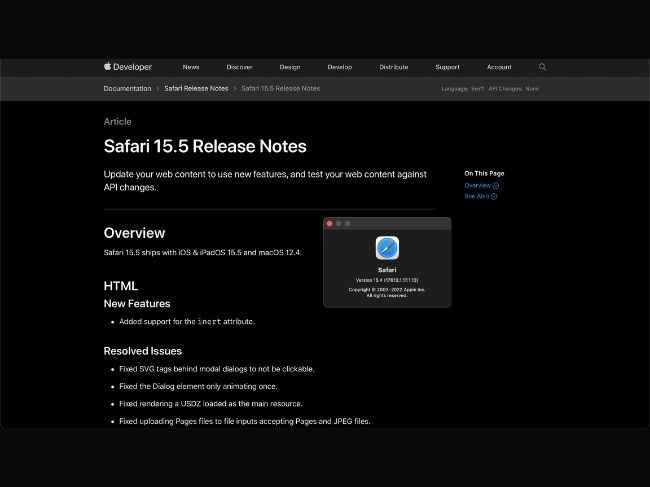Click Safari 15.5 Release Notes breadcrumb
The image size is (650, 487).
point(280,89)
